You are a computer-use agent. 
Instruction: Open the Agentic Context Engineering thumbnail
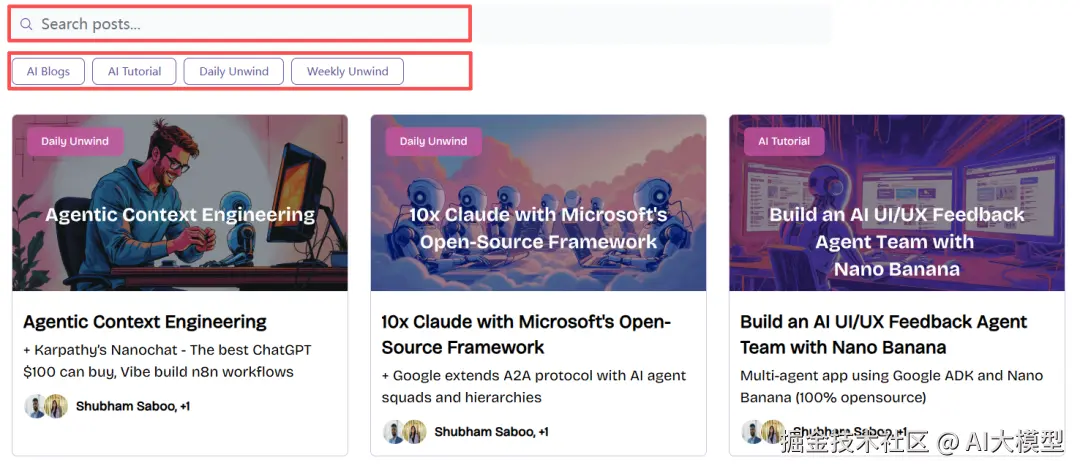pyautogui.click(x=180, y=215)
